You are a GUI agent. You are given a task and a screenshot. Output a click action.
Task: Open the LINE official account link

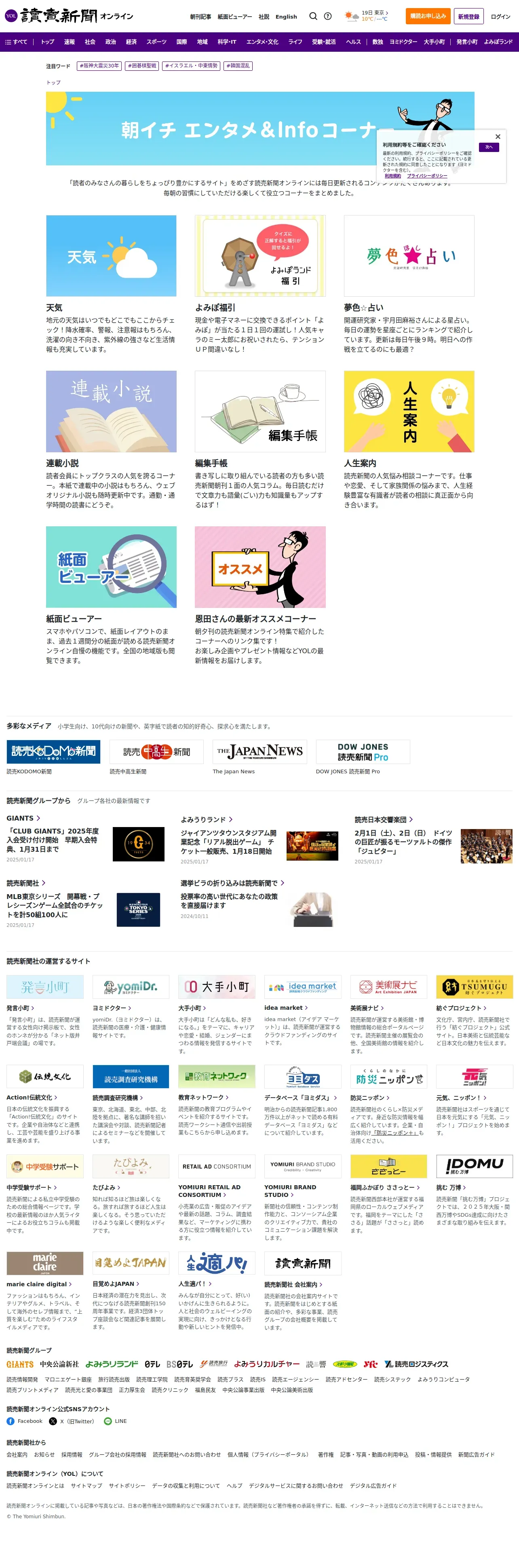pyautogui.click(x=116, y=1421)
